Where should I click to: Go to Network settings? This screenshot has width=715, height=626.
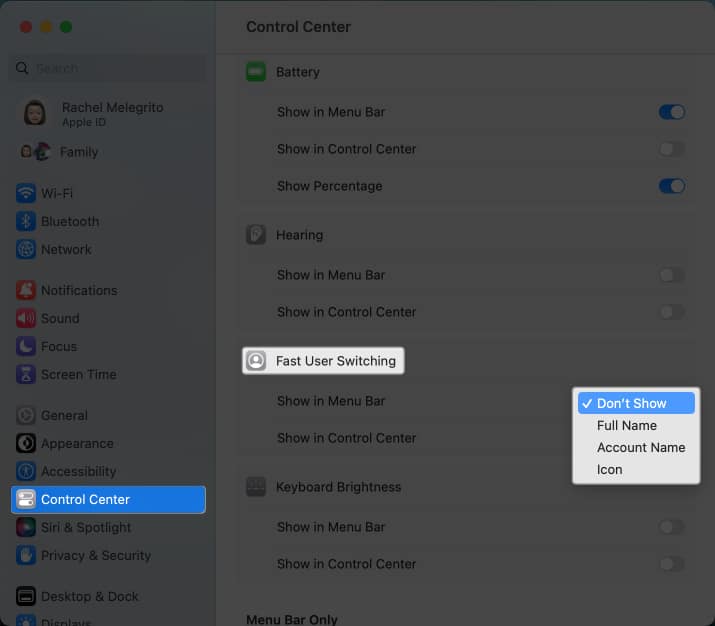point(108,249)
